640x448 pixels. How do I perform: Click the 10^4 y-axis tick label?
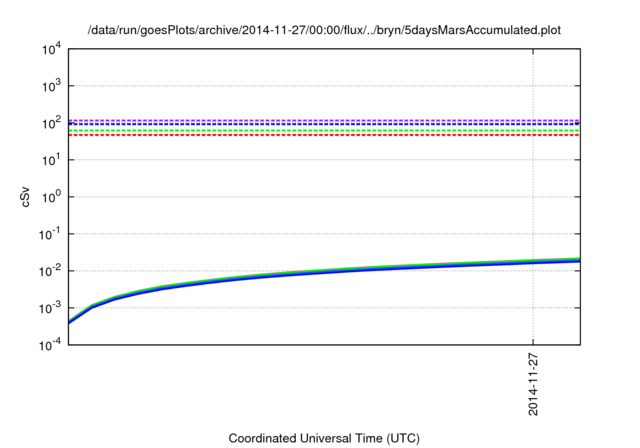(51, 49)
